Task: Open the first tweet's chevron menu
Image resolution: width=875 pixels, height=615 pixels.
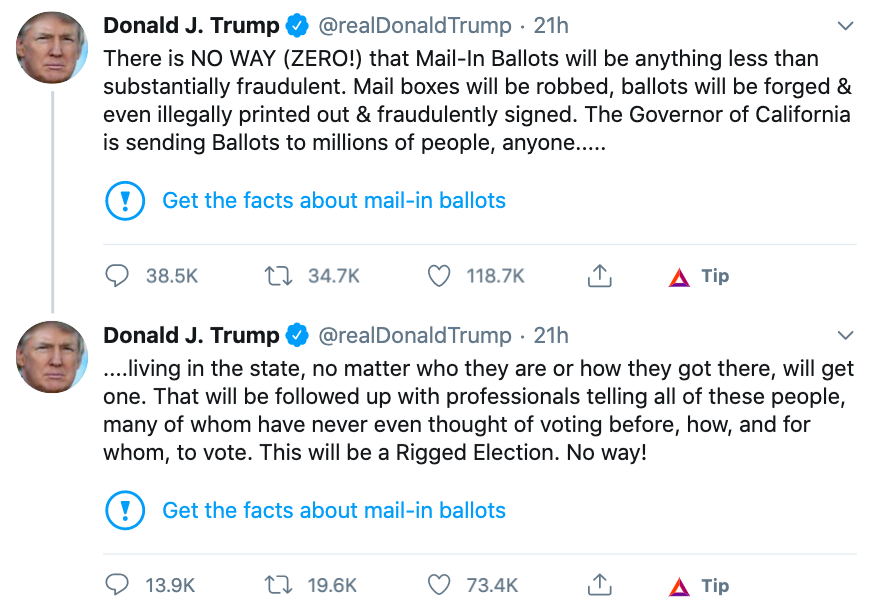Action: click(845, 25)
